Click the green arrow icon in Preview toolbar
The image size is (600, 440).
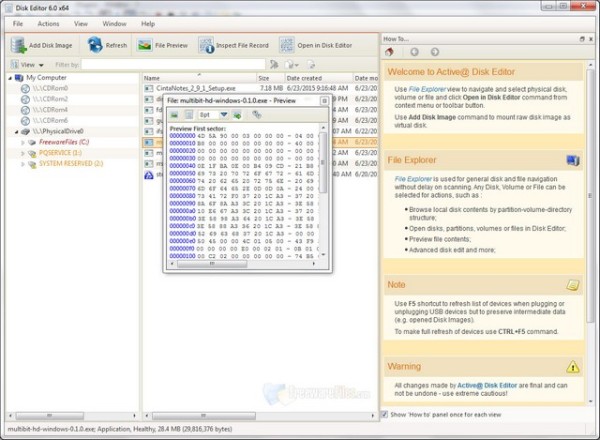[x=237, y=115]
